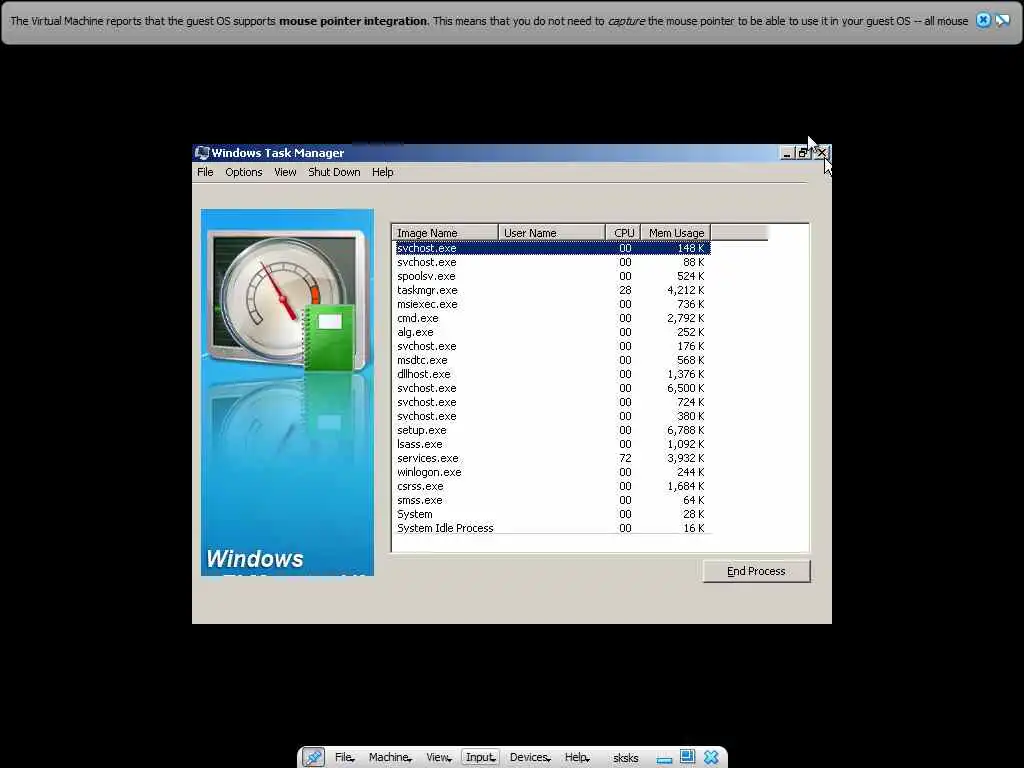Image resolution: width=1024 pixels, height=768 pixels.
Task: Select the svchost.exe row using 88 K
Action: 552,262
